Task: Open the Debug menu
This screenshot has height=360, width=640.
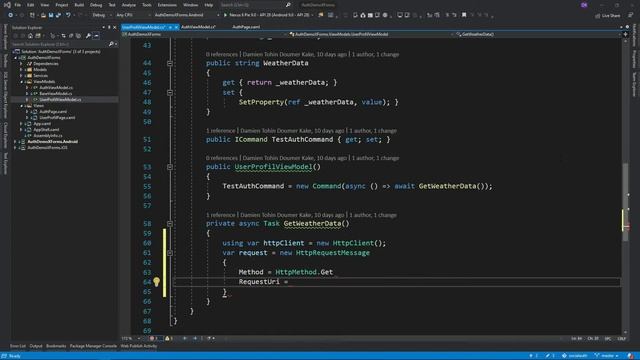Action: (96, 5)
